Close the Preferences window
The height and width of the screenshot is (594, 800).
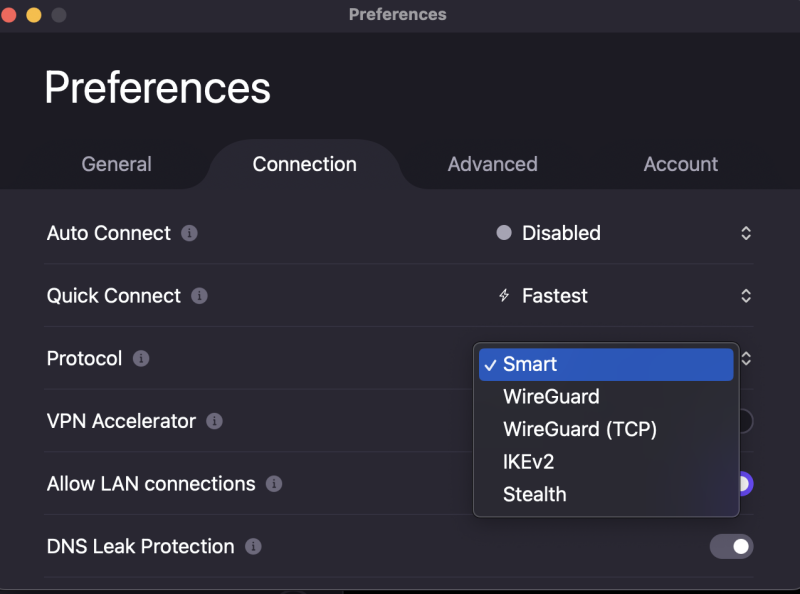9,15
